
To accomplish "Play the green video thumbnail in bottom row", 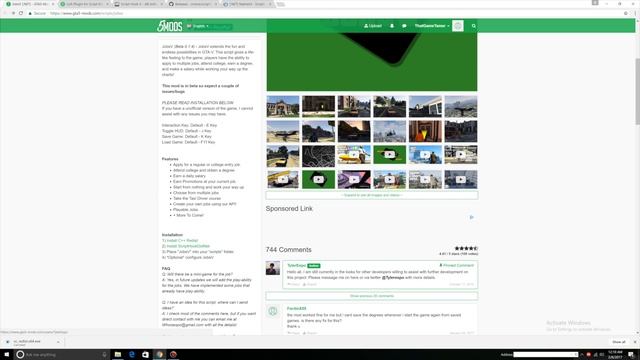I will [x=318, y=179].
